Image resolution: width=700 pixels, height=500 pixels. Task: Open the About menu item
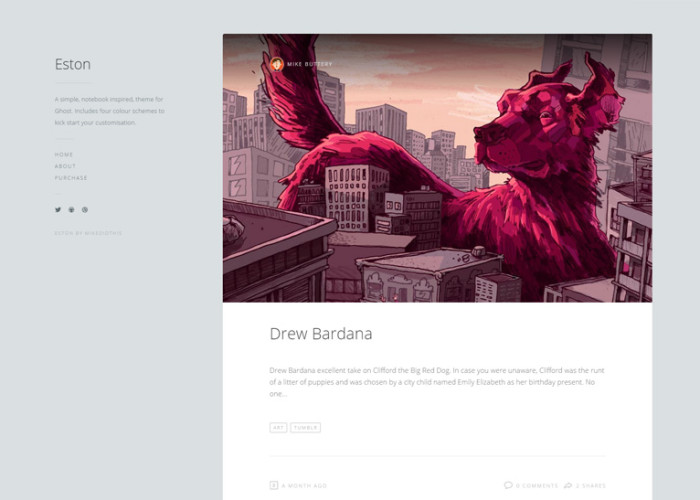(x=65, y=166)
